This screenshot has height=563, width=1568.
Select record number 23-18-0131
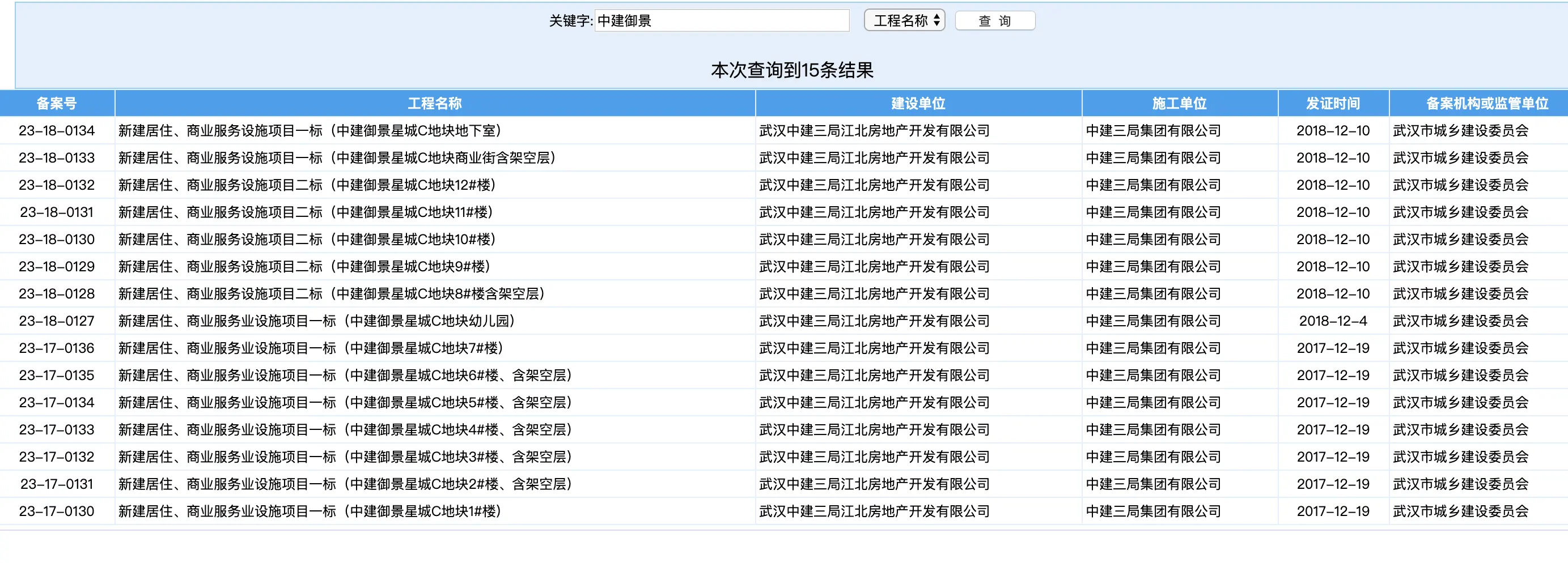[57, 212]
